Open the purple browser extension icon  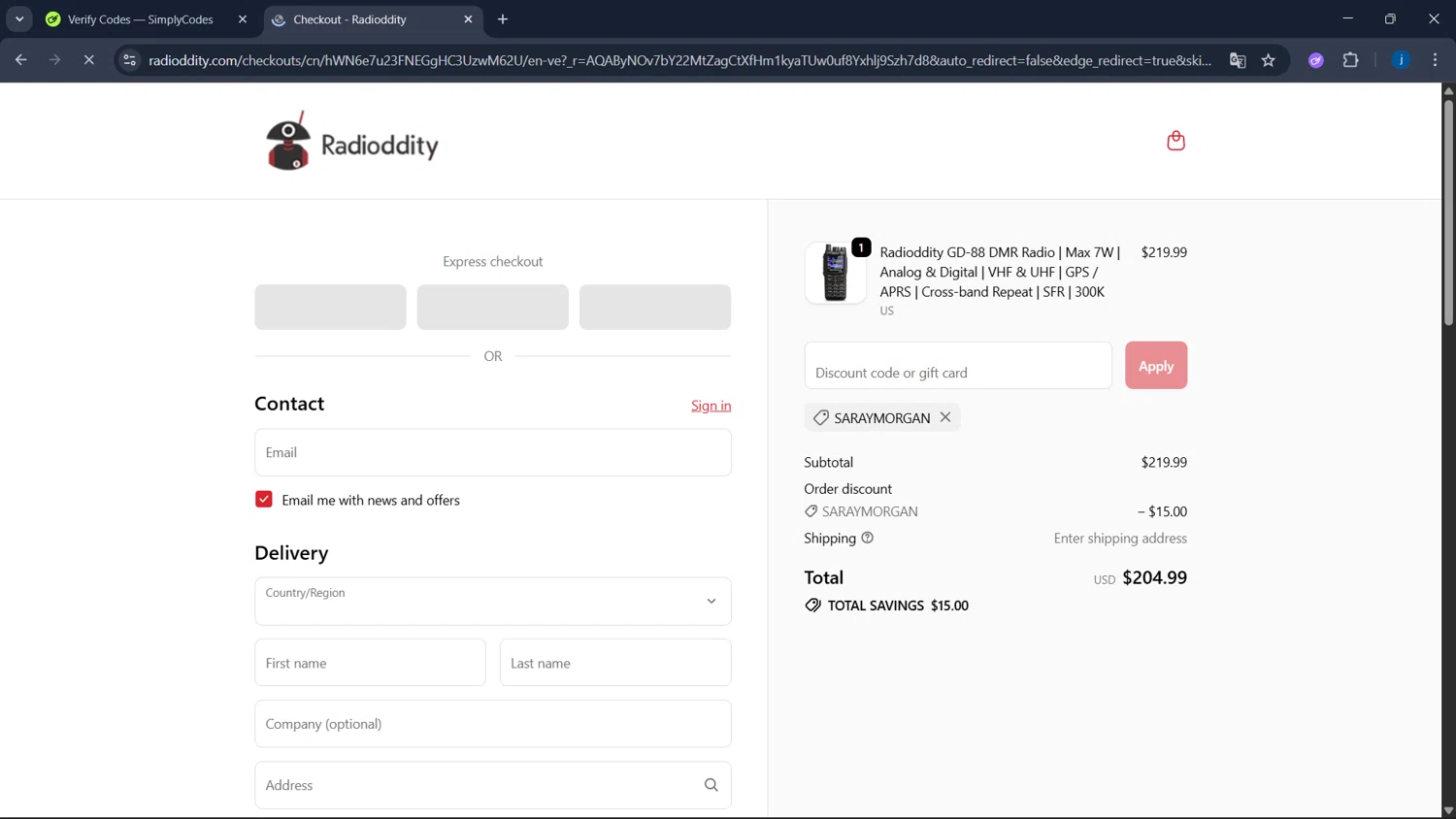[1316, 60]
